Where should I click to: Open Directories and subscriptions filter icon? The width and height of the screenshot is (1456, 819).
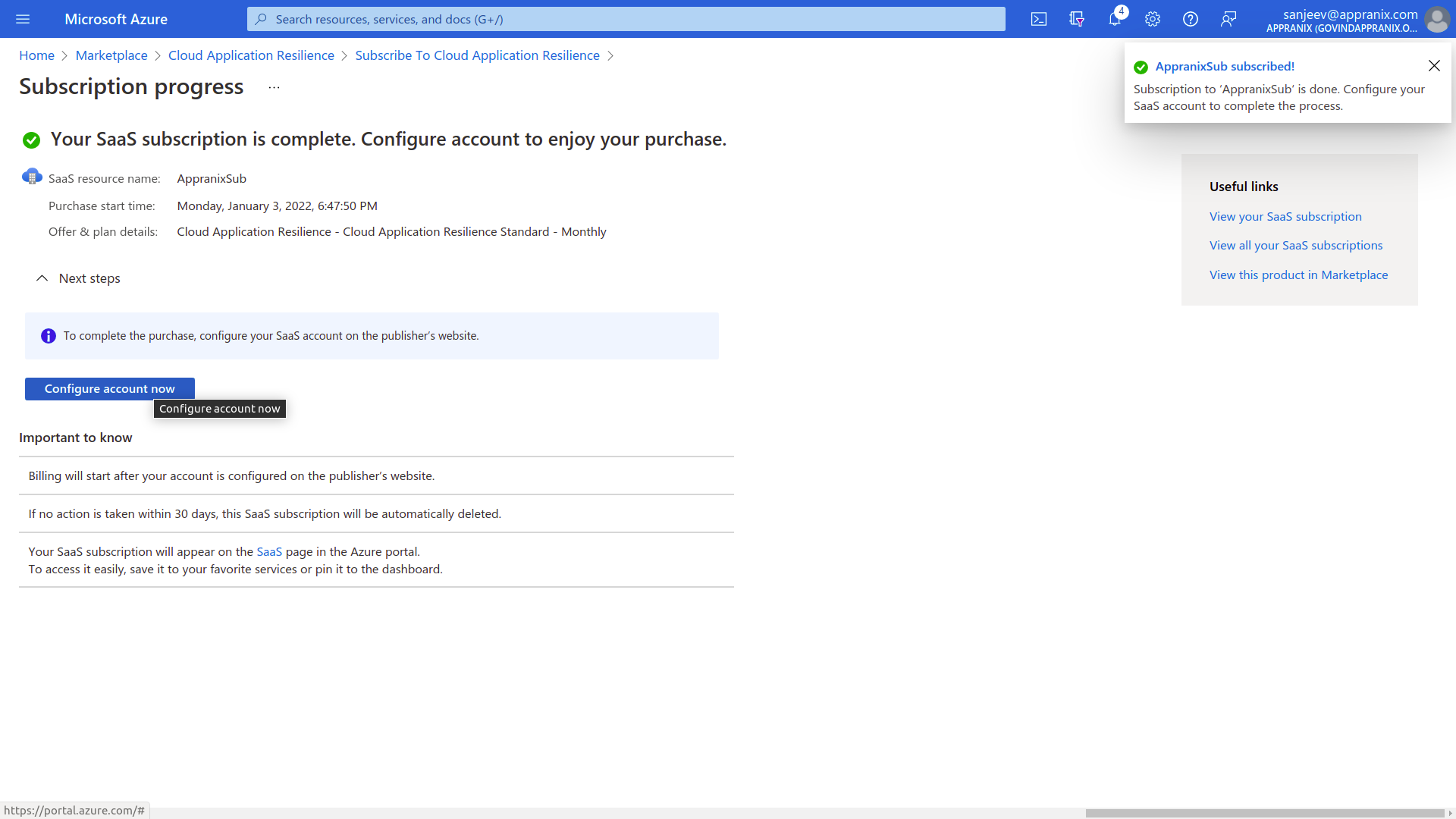point(1076,19)
